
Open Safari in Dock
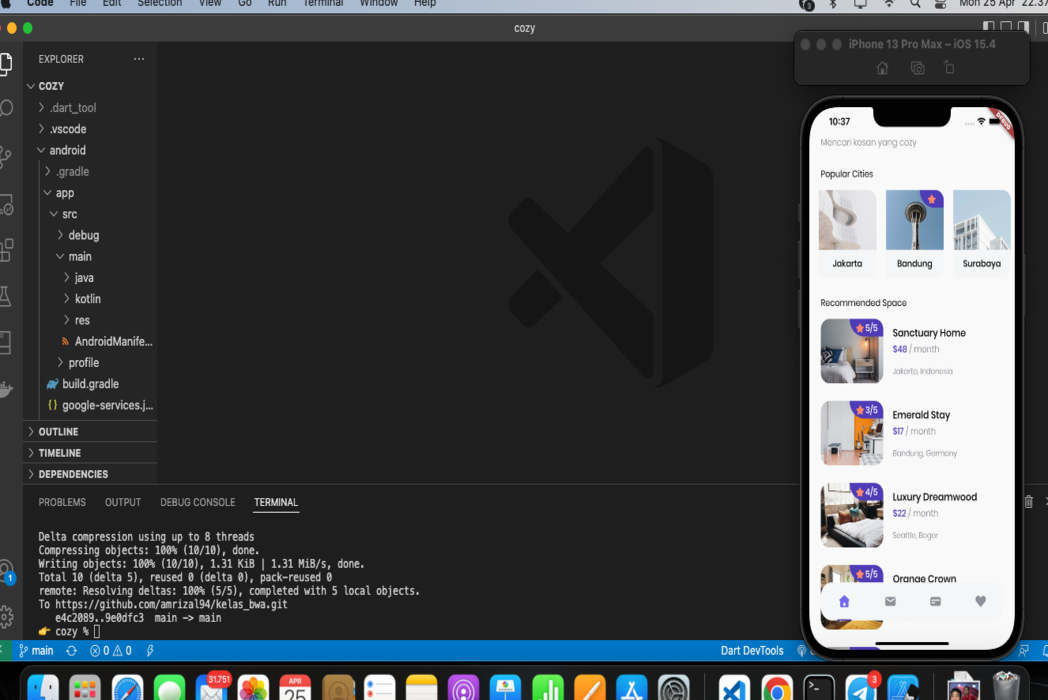pos(127,687)
